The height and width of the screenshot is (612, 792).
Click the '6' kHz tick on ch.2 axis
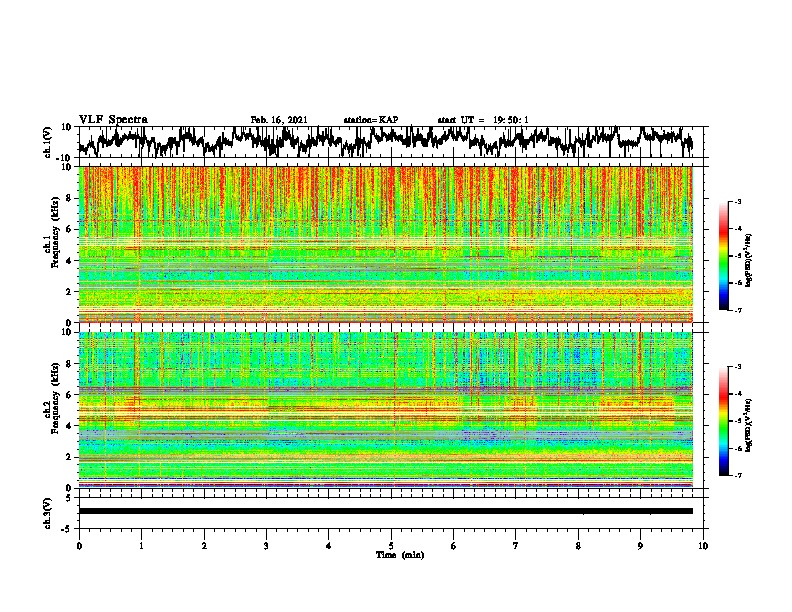[70, 394]
